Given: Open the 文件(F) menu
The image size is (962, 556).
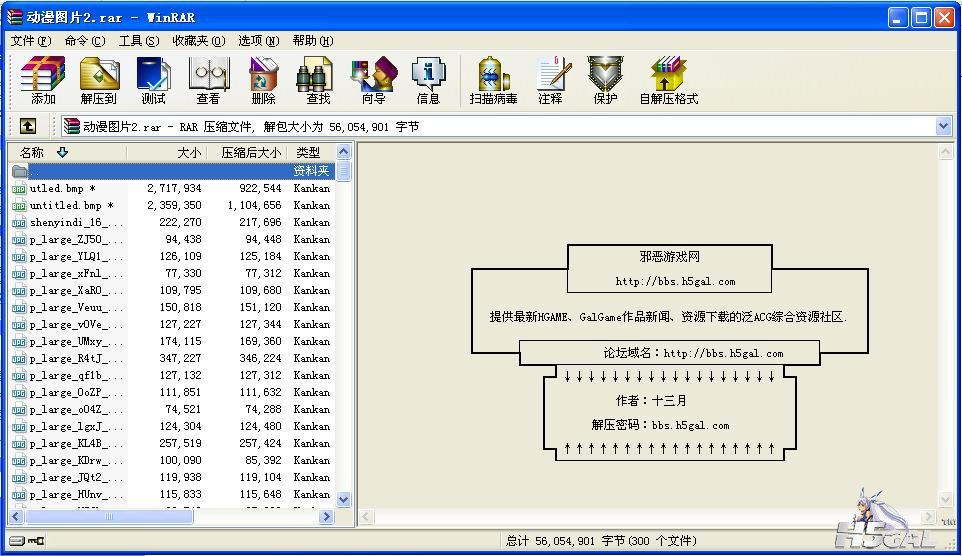Looking at the screenshot, I should coord(30,41).
